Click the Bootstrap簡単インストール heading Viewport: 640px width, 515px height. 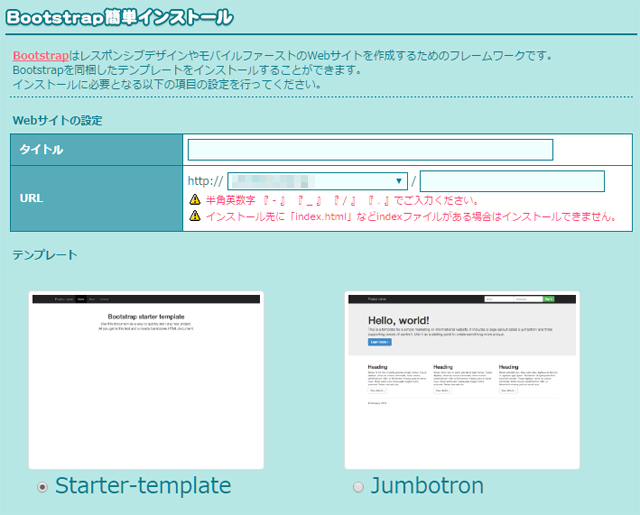click(x=120, y=17)
